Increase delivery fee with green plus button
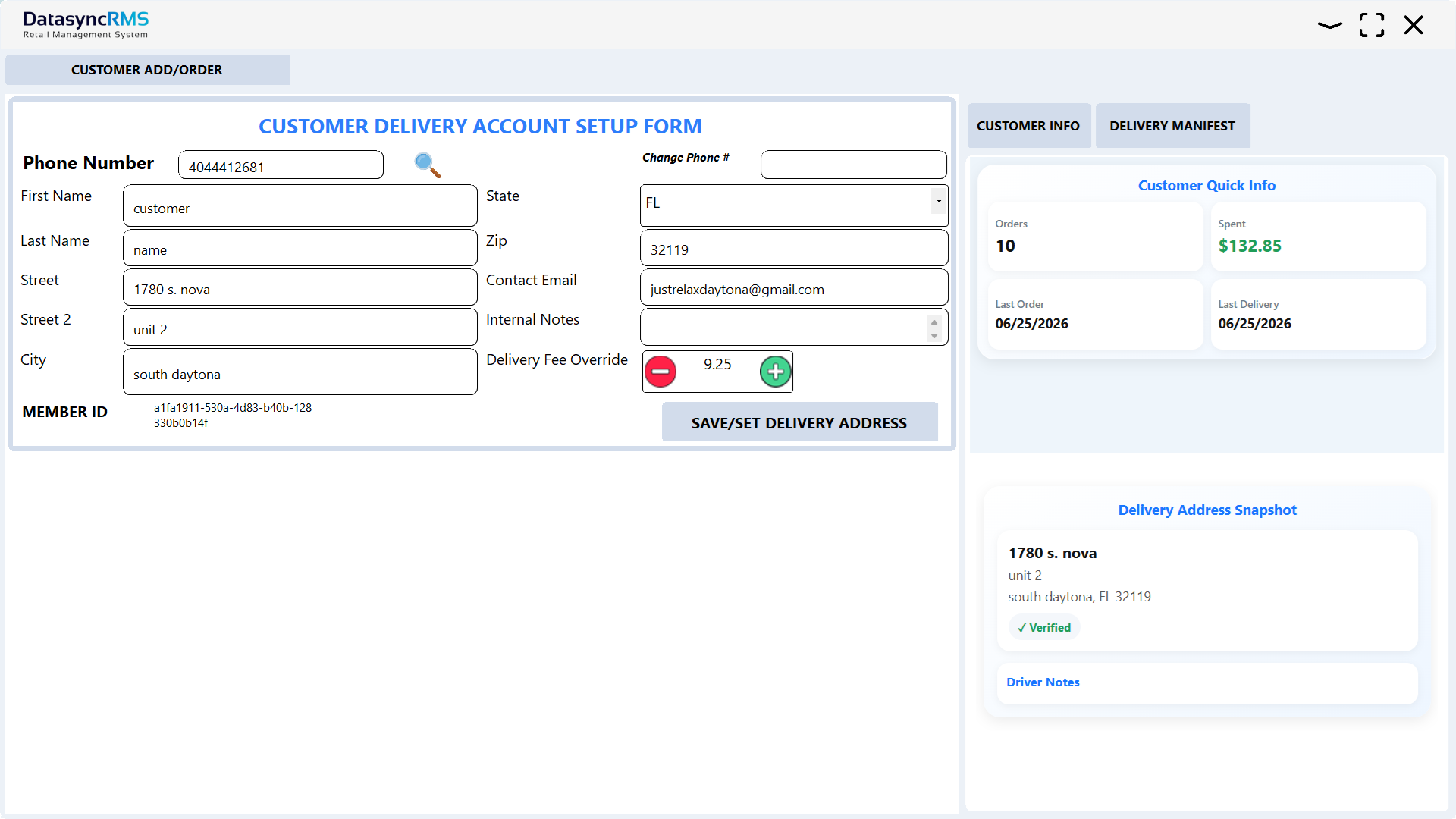The height and width of the screenshot is (819, 1456). 775,372
